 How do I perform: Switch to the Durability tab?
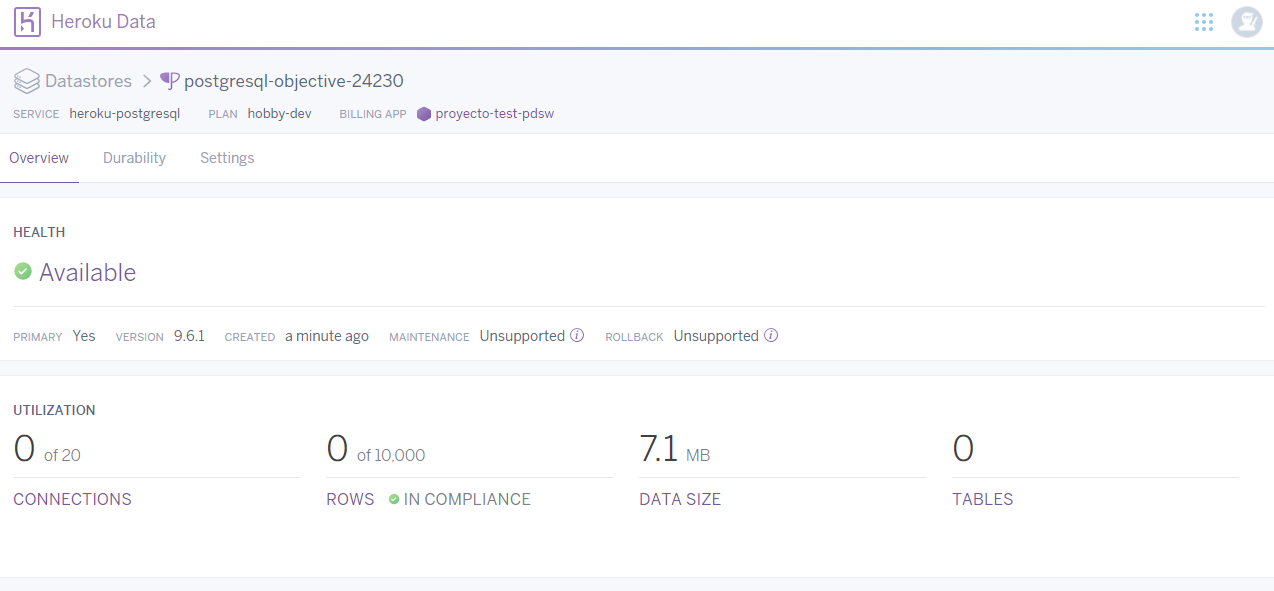point(134,158)
